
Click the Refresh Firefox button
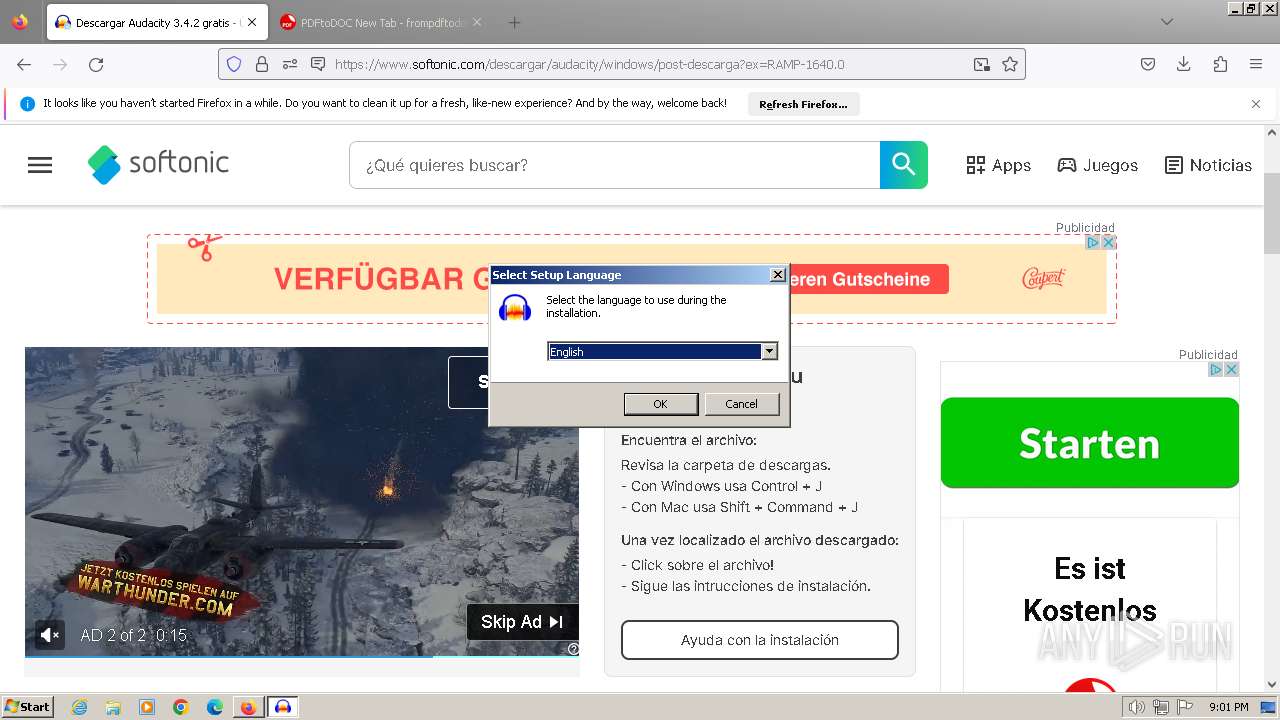point(803,104)
